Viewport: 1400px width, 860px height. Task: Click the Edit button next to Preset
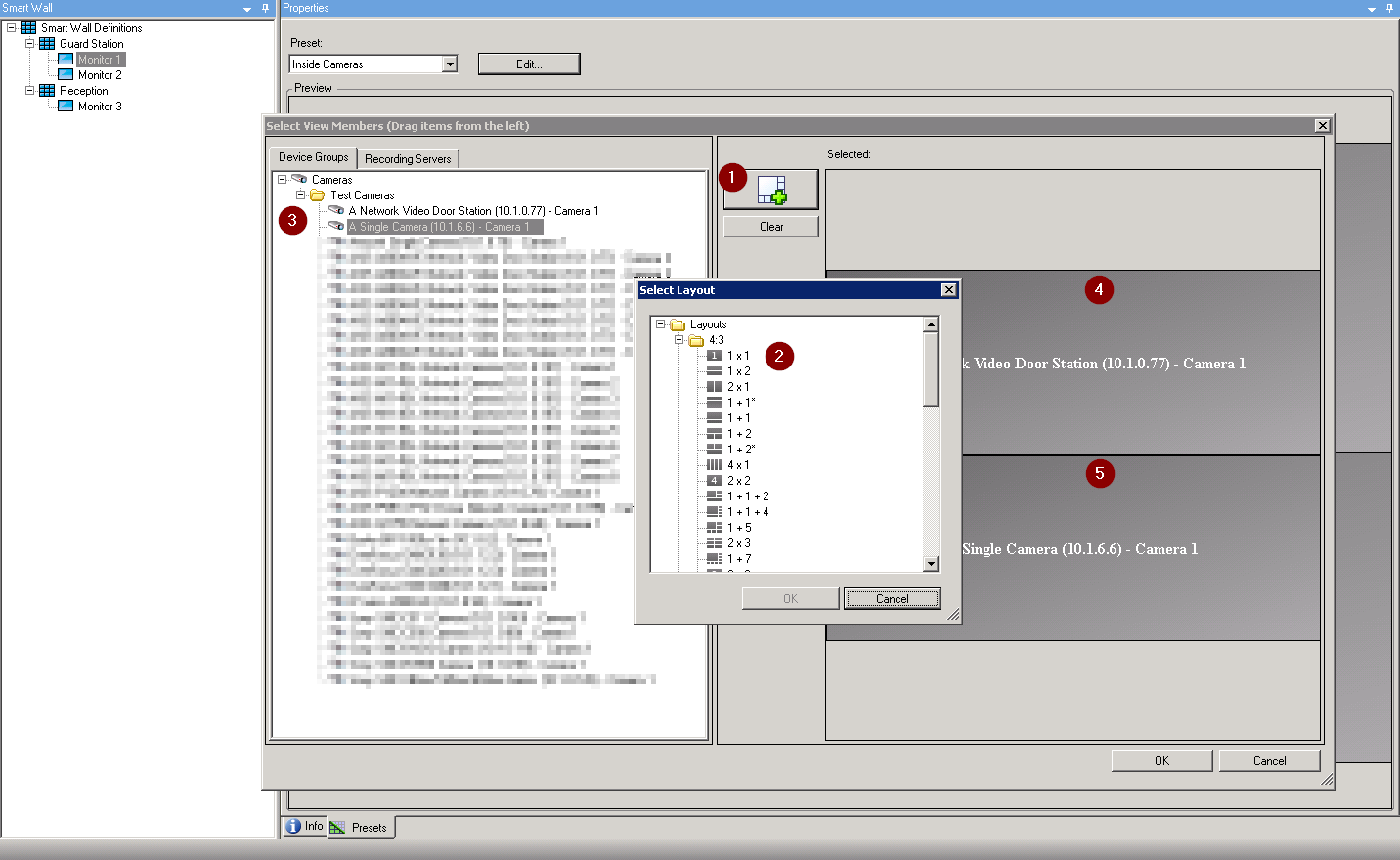pyautogui.click(x=528, y=64)
